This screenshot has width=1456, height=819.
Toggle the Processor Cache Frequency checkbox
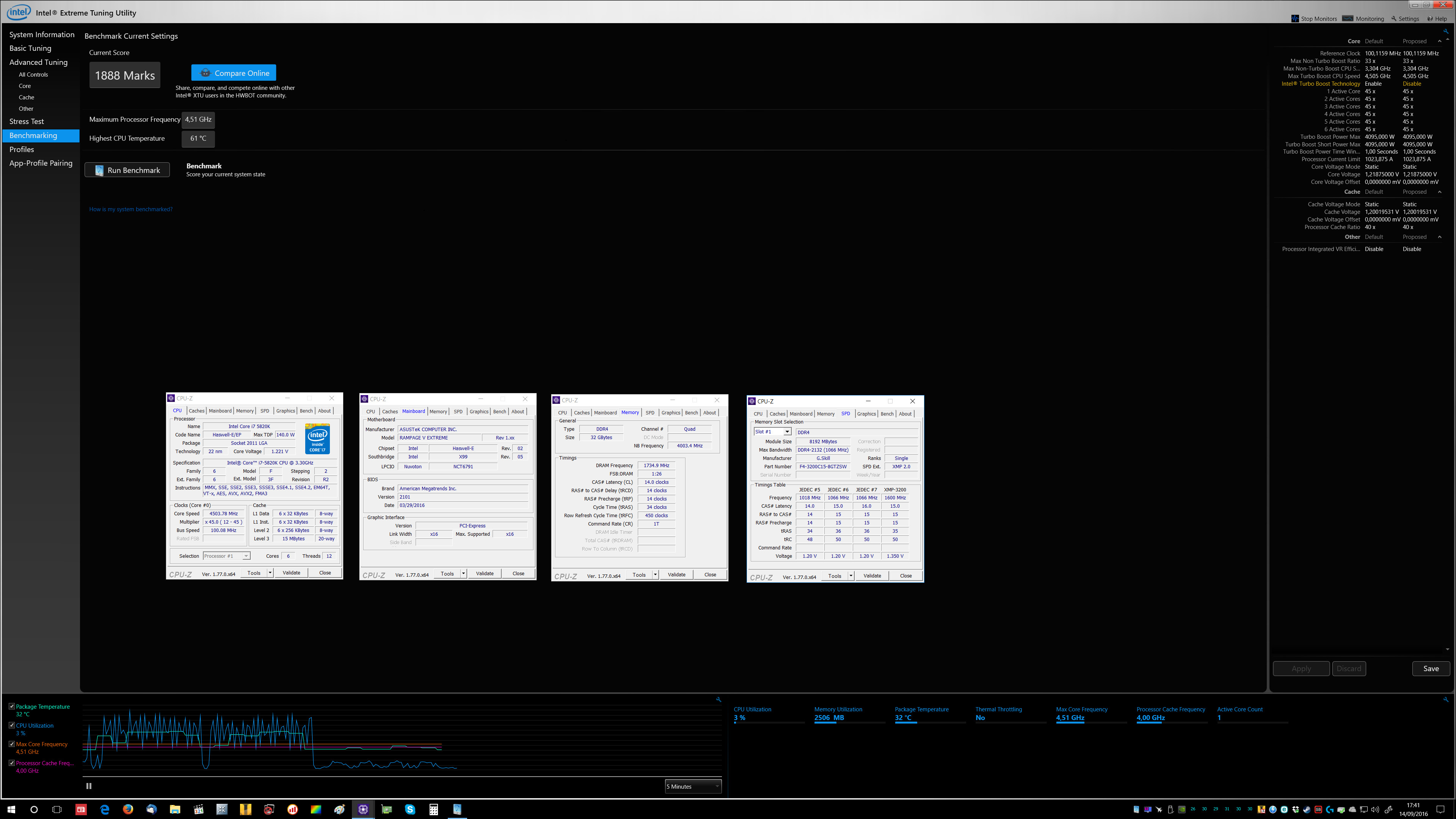tap(11, 763)
